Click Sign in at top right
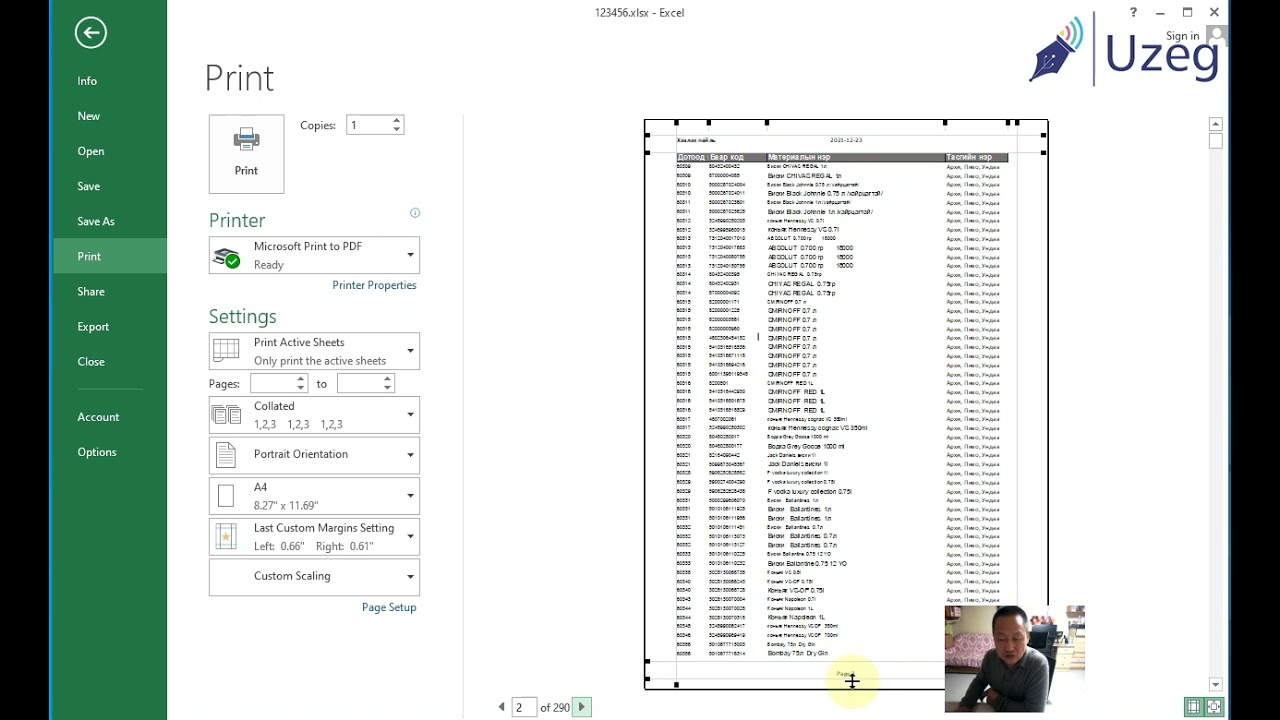1280x720 pixels. coord(1182,36)
